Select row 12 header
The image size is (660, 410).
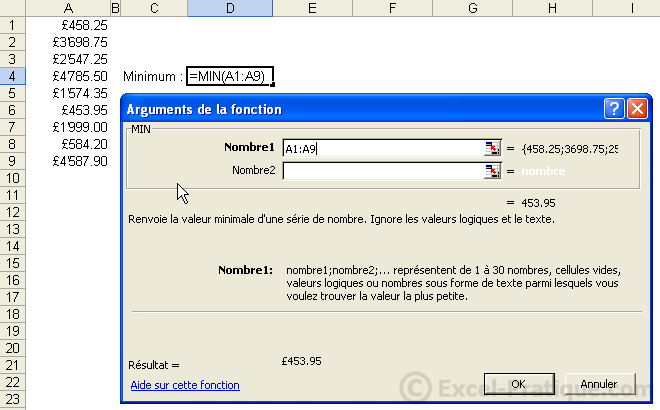12,212
